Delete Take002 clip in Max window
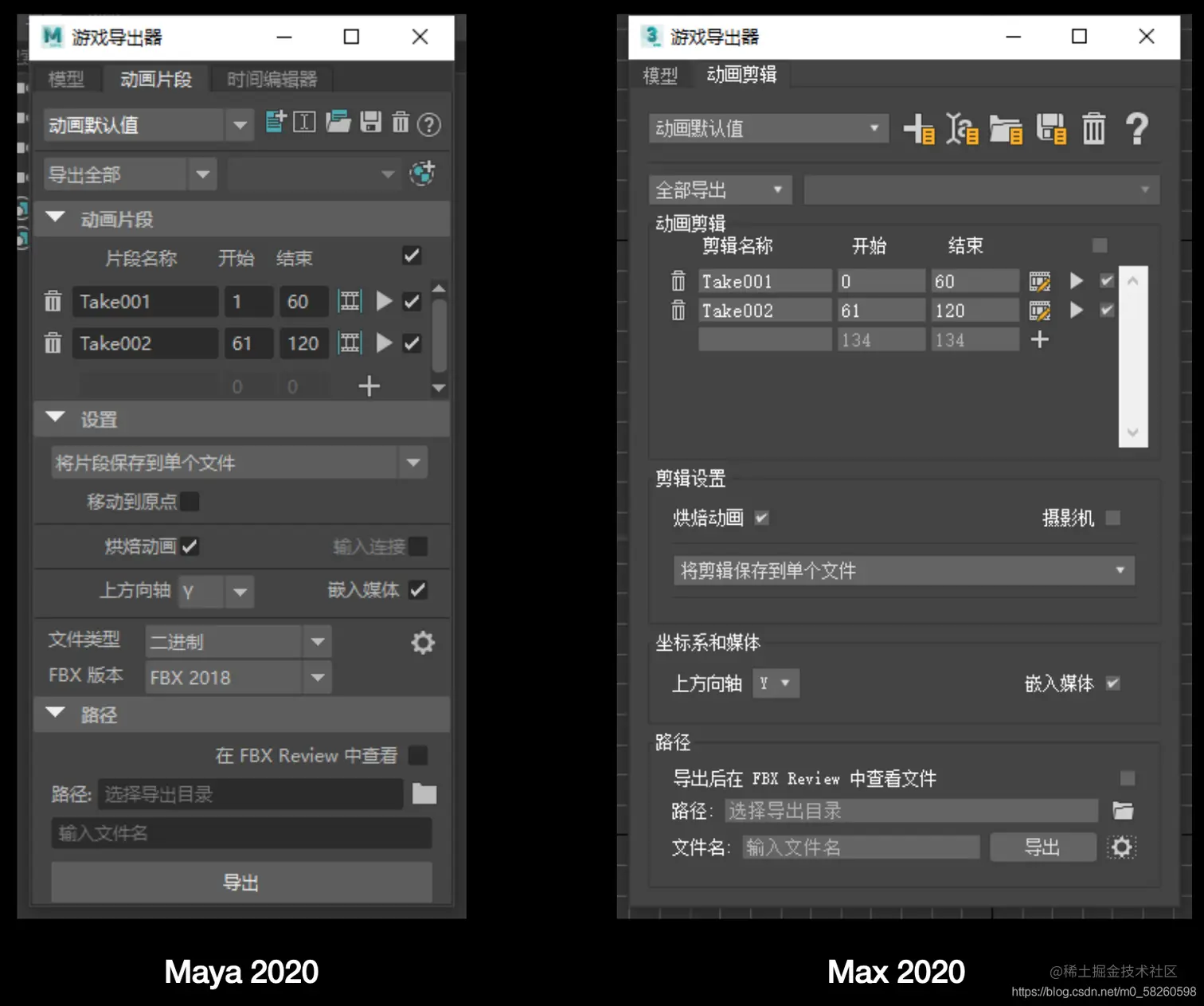 tap(678, 310)
